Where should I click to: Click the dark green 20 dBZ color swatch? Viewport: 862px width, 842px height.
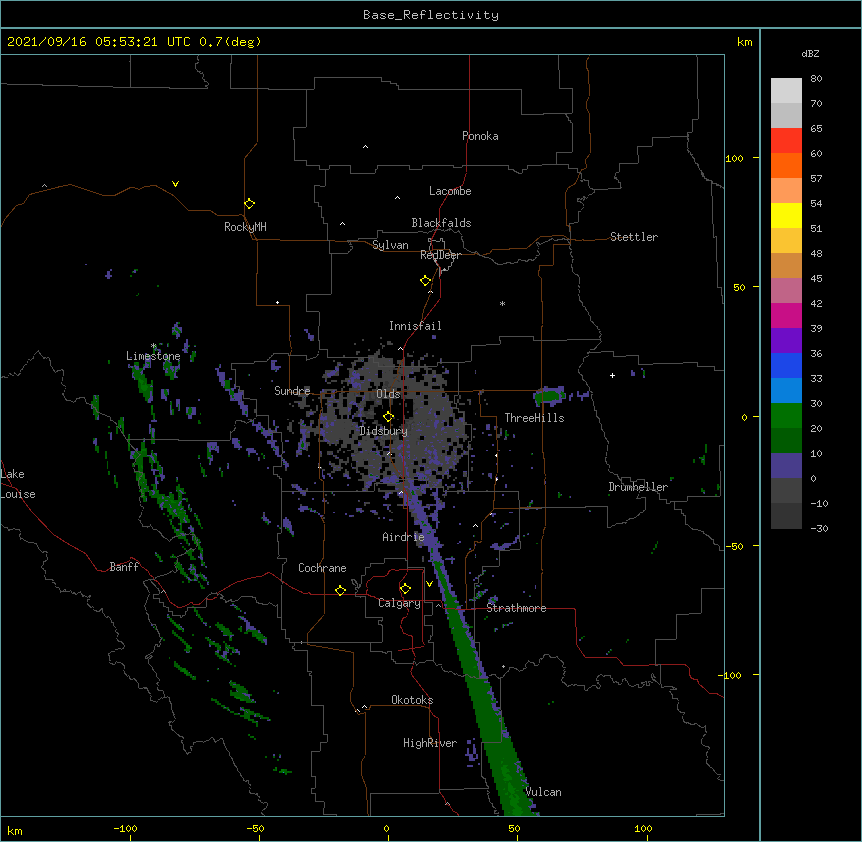click(786, 440)
